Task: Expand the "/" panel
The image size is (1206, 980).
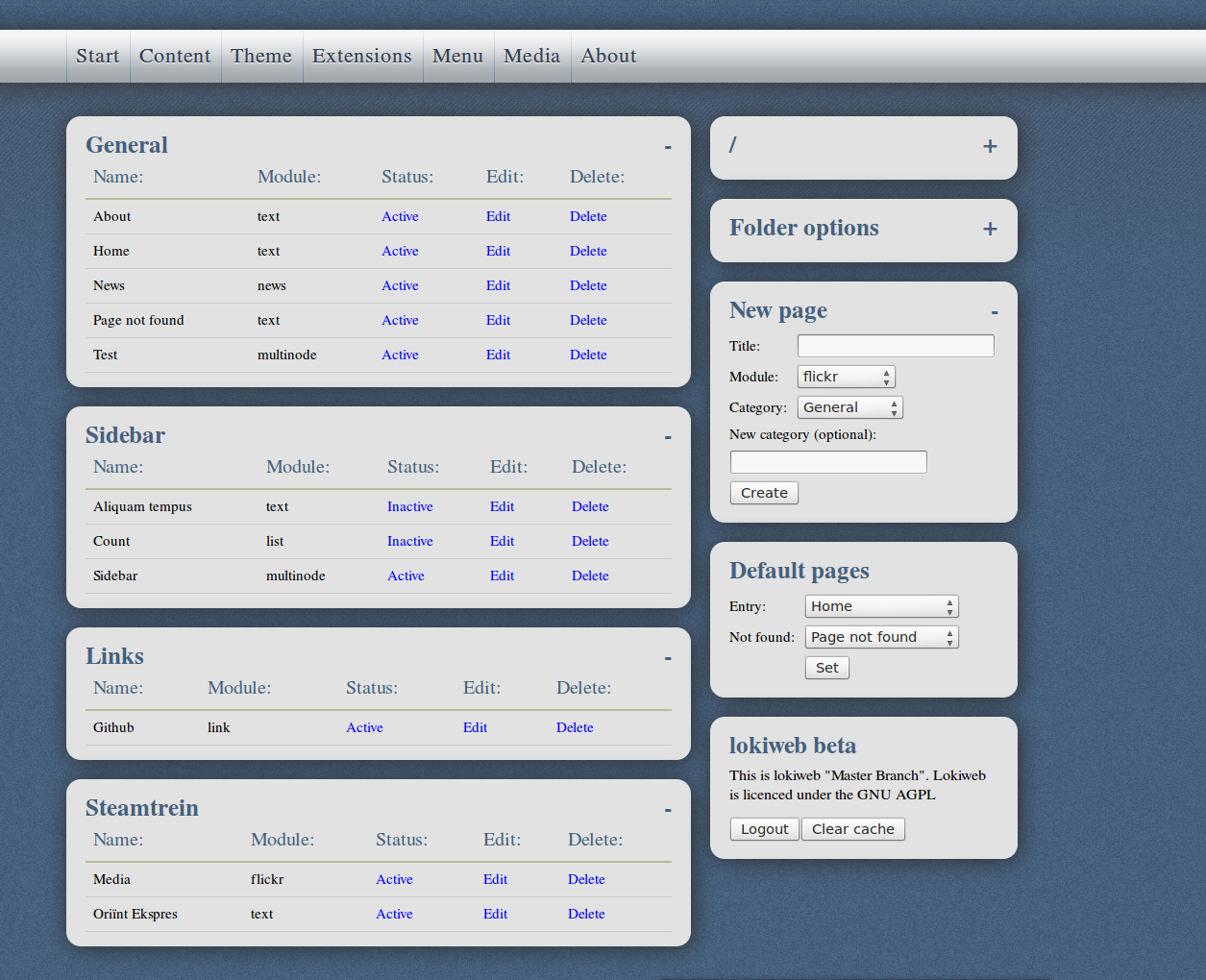Action: tap(990, 145)
